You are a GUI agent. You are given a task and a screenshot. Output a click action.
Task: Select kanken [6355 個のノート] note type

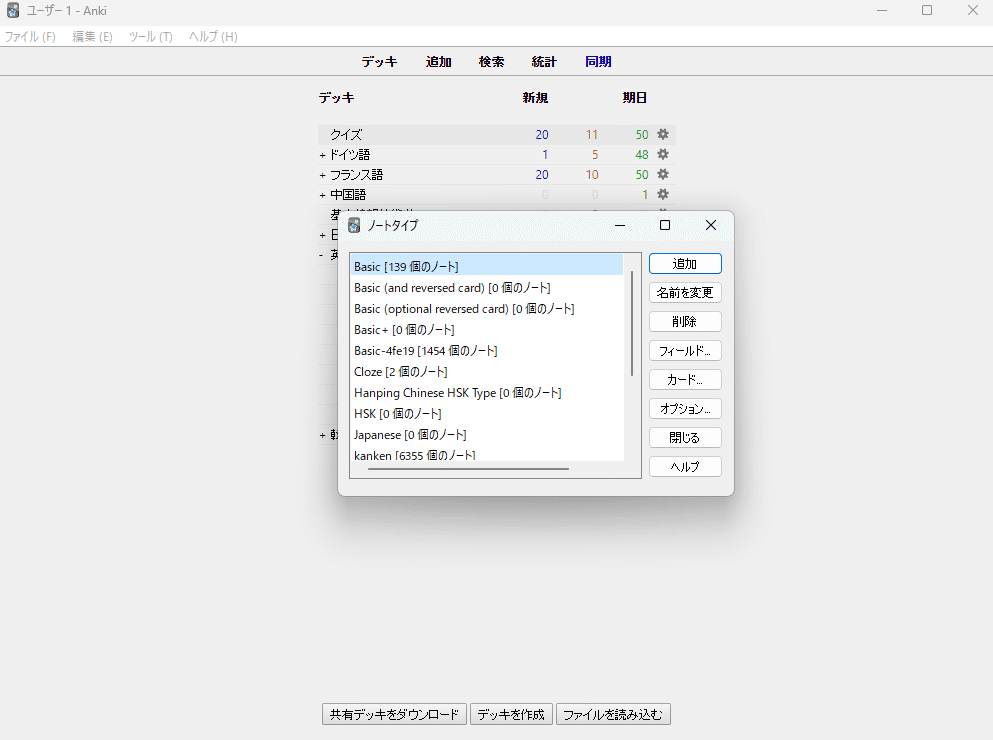pos(486,455)
